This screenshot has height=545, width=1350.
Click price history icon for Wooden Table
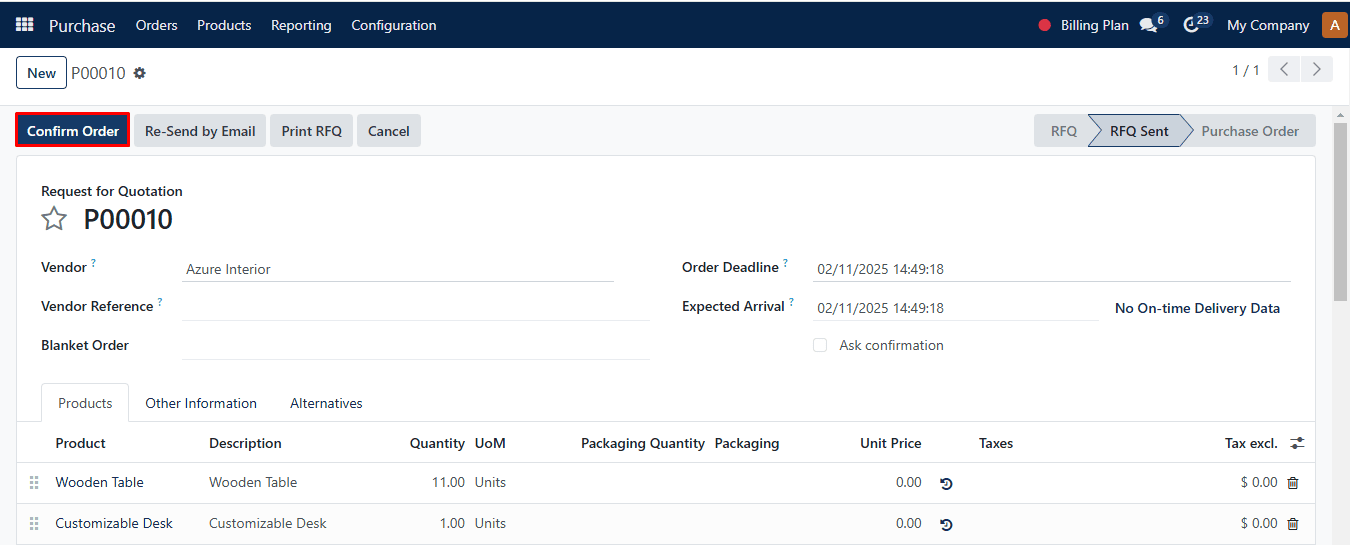point(946,483)
